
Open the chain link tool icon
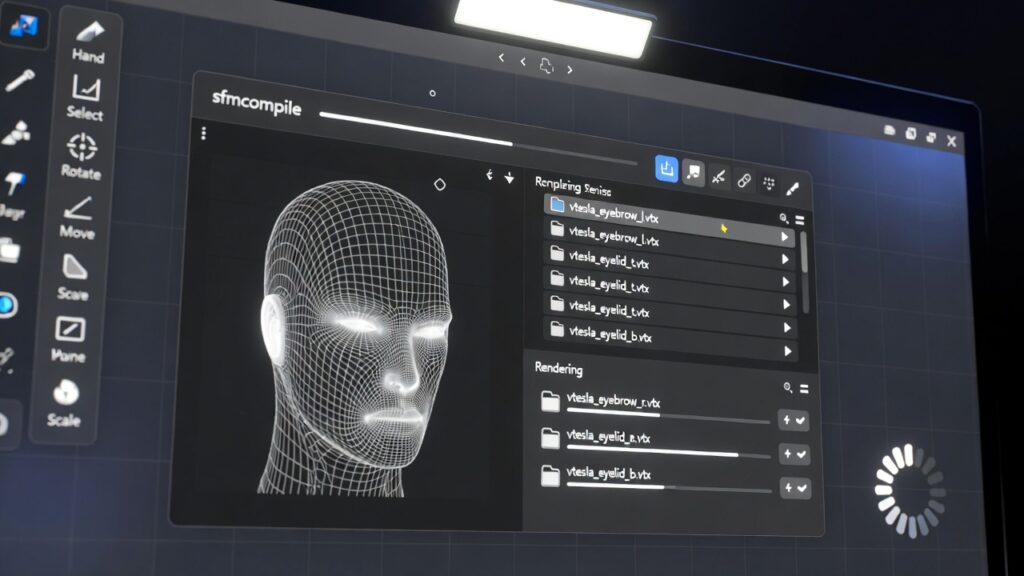pos(744,180)
